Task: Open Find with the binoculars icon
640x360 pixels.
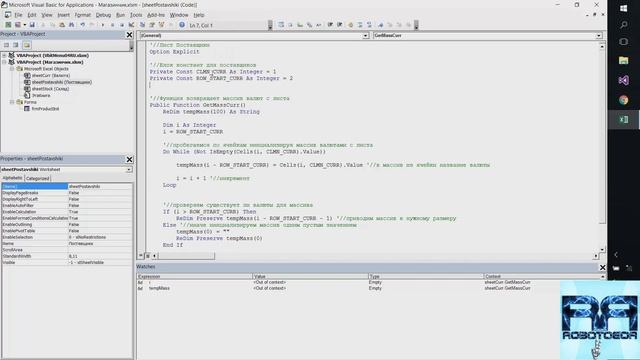Action: (71, 25)
